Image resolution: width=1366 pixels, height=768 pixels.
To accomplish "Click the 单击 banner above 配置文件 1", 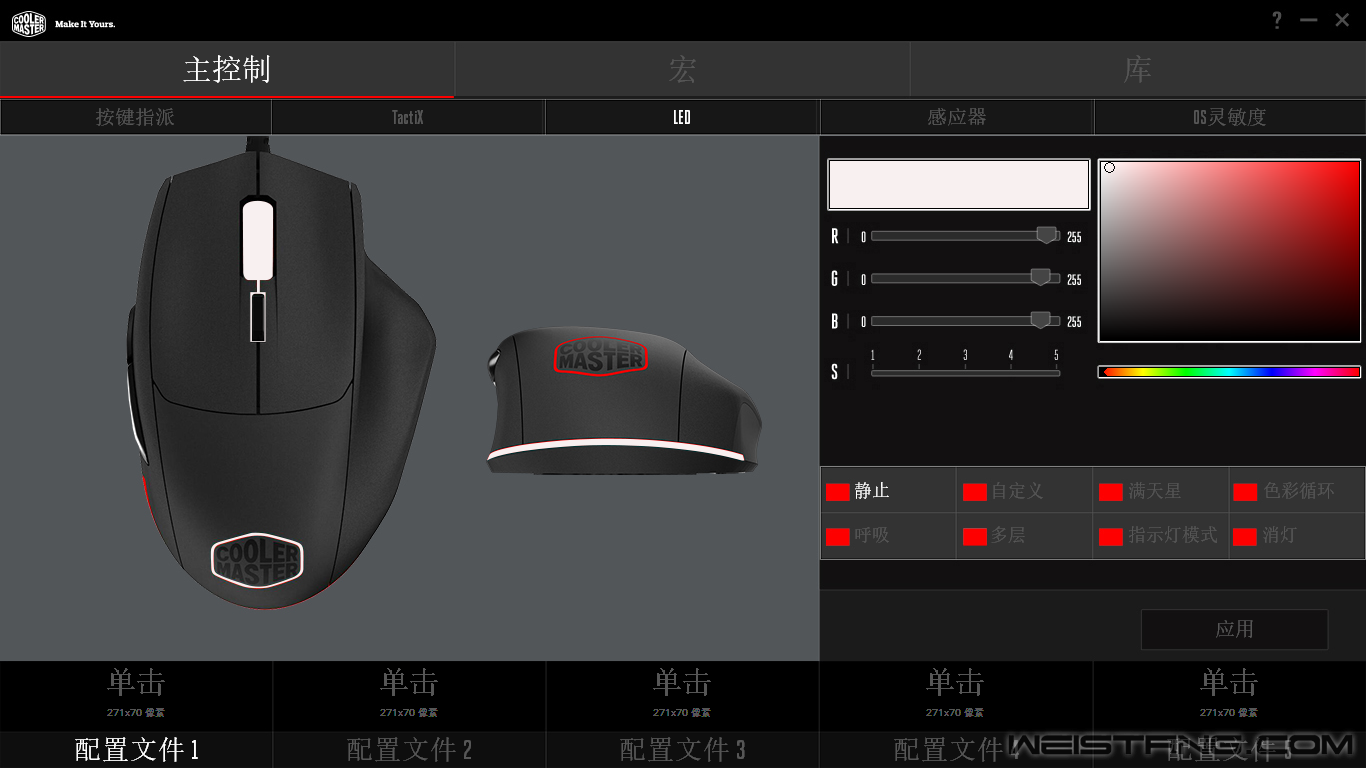I will coord(136,696).
